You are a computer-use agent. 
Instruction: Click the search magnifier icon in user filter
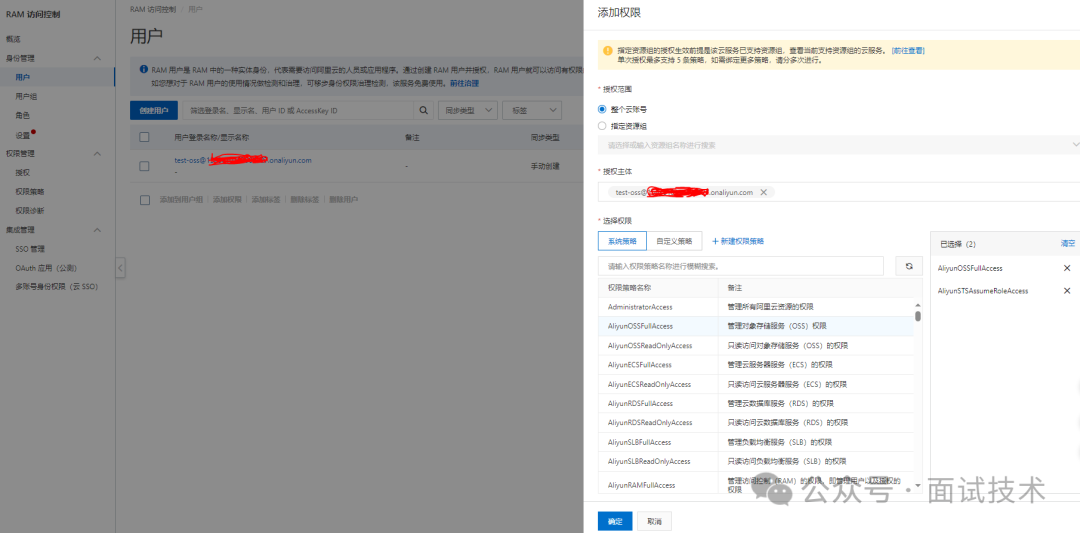(x=424, y=110)
